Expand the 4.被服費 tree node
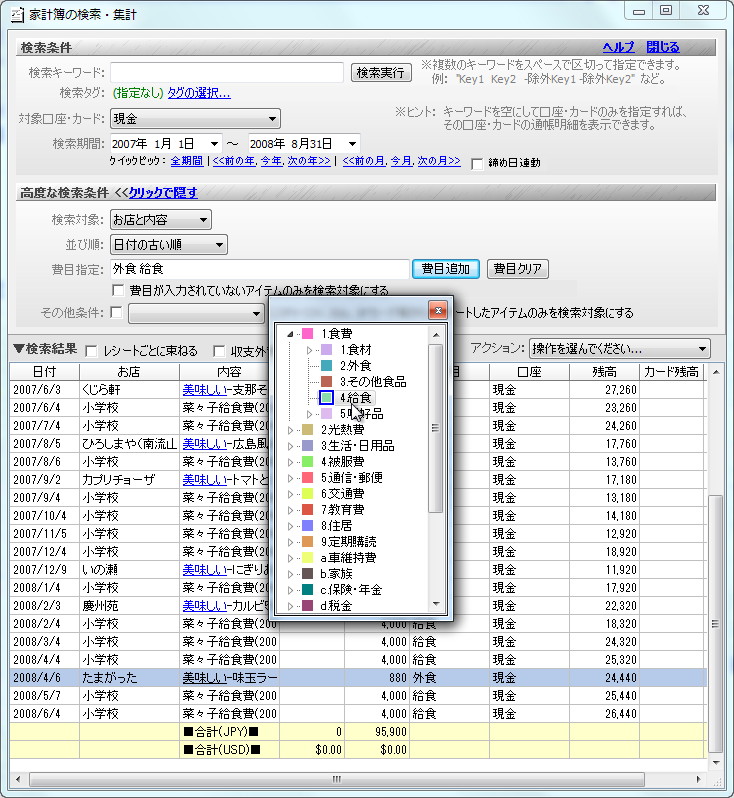 click(290, 462)
